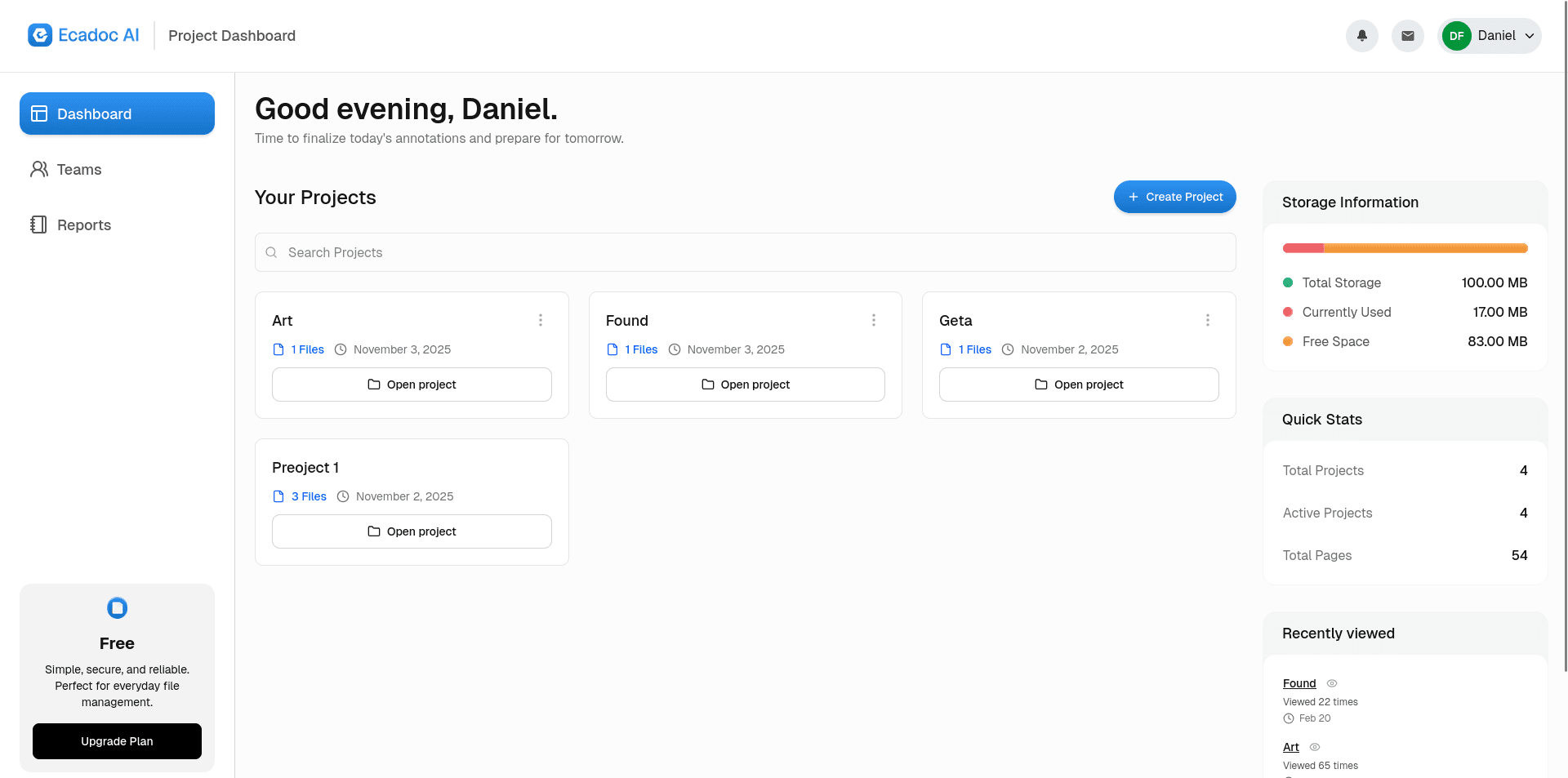Click the red used portion of storage bar
Screen dimensions: 1568x778
[1303, 248]
